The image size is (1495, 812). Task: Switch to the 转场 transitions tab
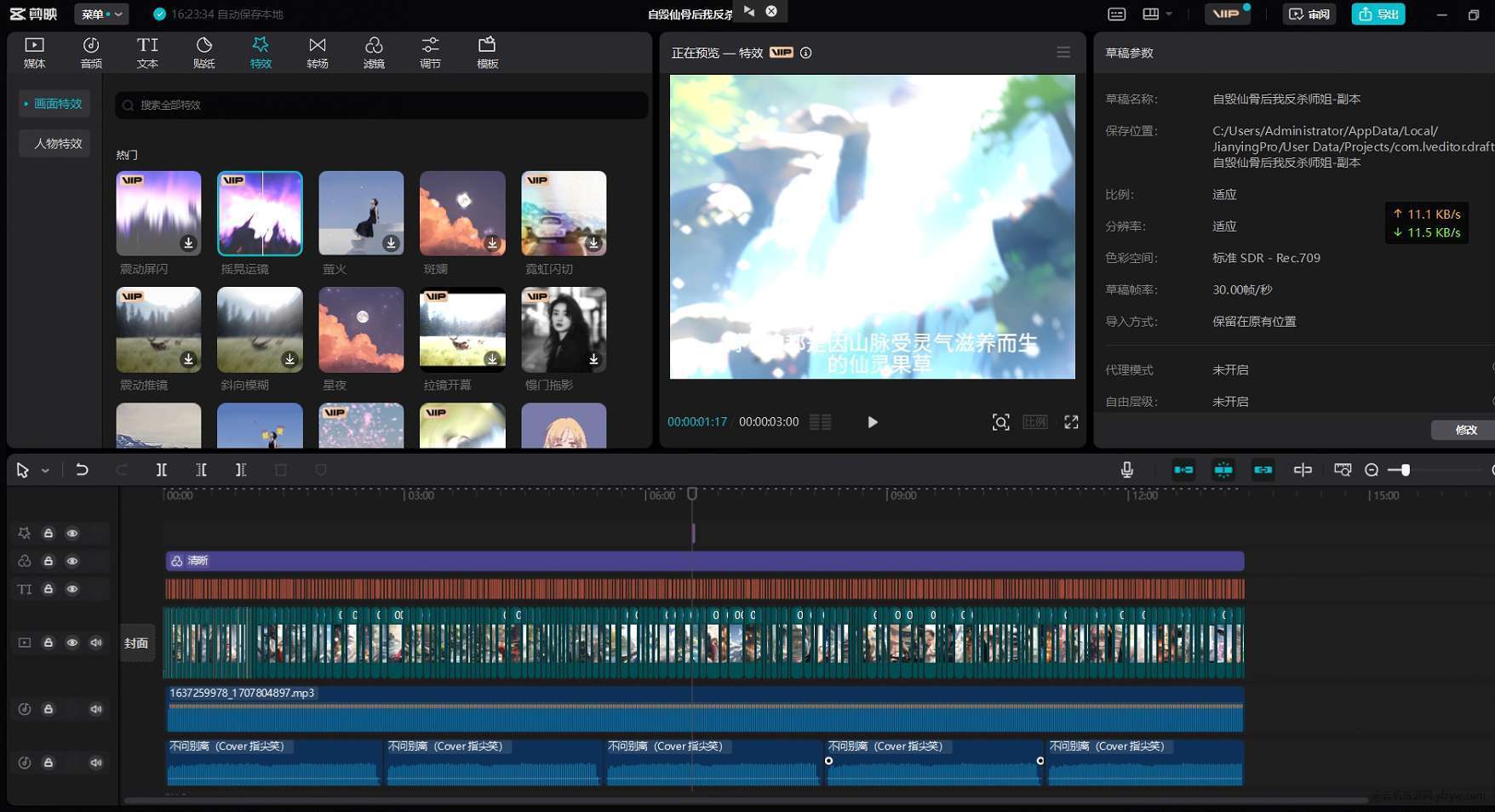[318, 53]
